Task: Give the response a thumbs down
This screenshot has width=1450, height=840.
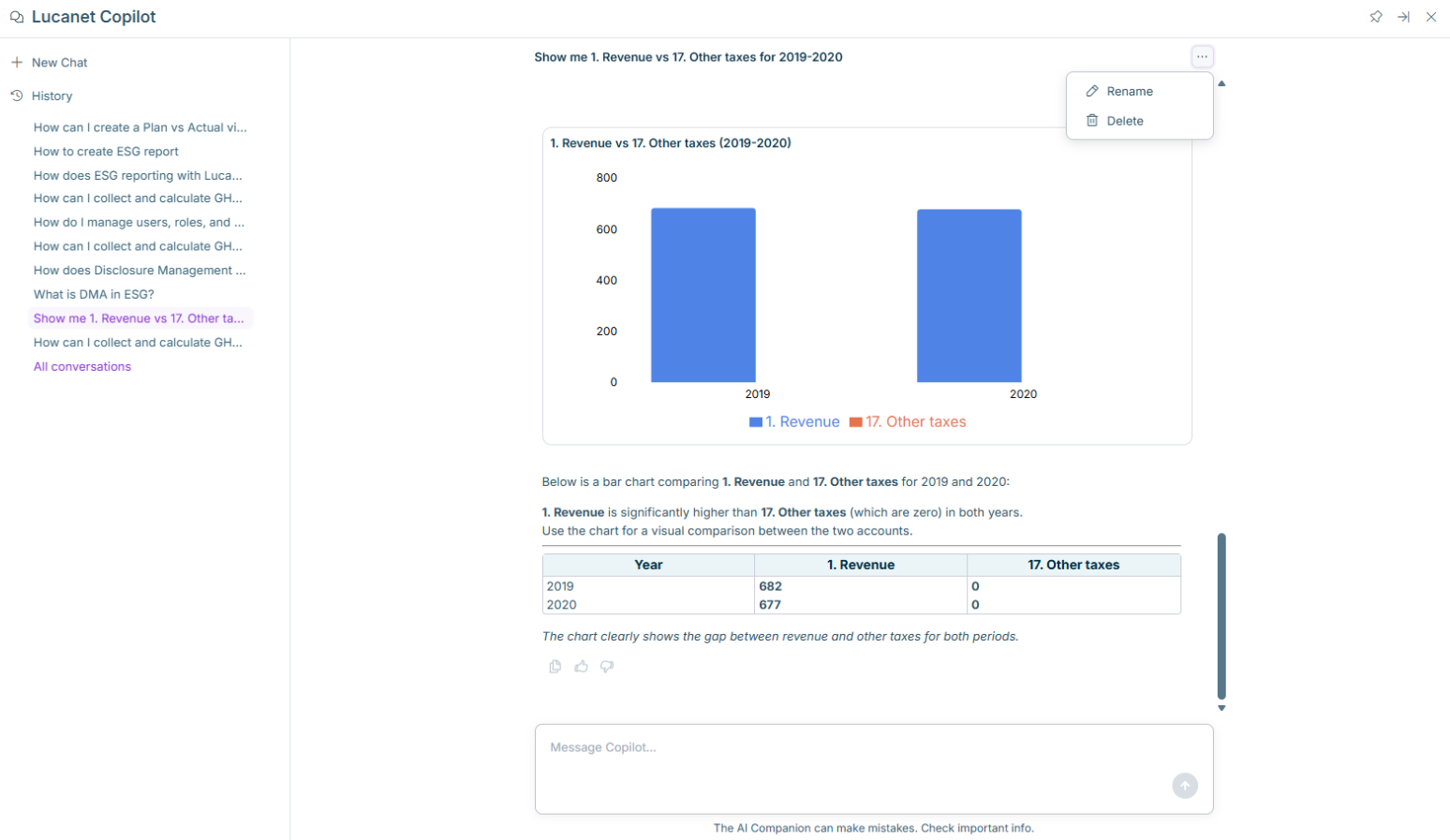Action: (x=607, y=667)
